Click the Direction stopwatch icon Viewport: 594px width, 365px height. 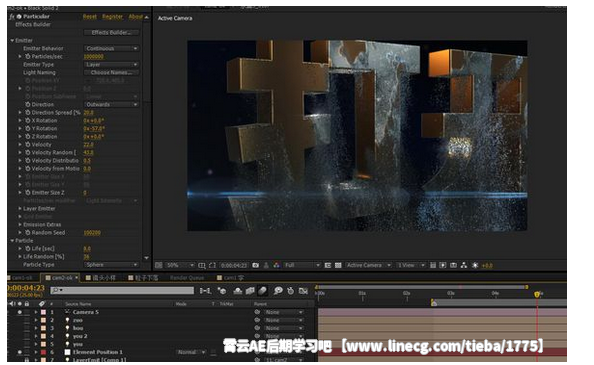[28, 105]
